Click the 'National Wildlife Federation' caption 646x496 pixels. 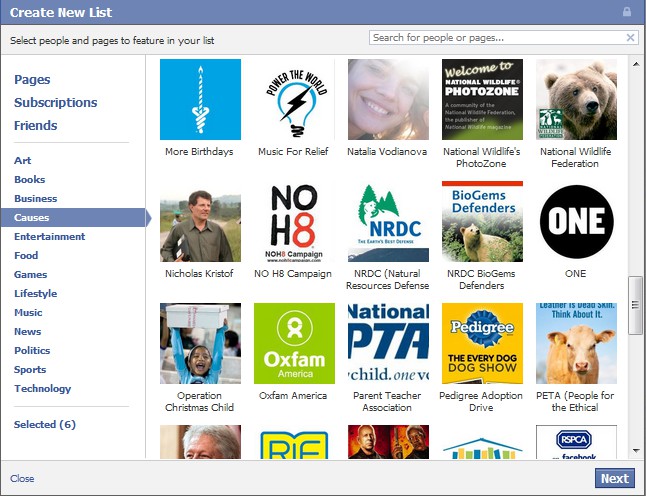[x=575, y=158]
